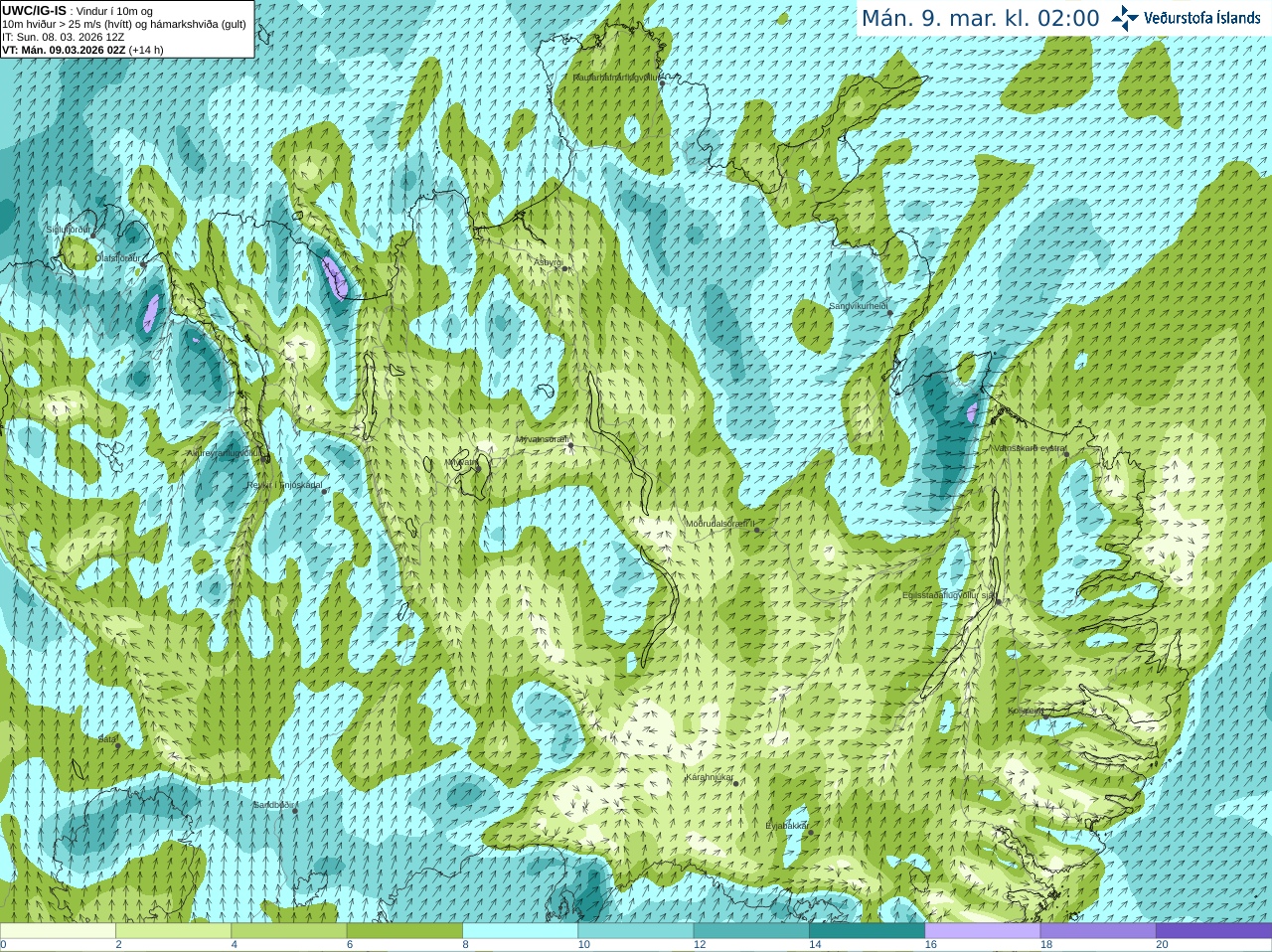Click the 'IT: Sun. 08. 03. 2026 12Z' line
This screenshot has width=1272, height=952.
click(64, 37)
